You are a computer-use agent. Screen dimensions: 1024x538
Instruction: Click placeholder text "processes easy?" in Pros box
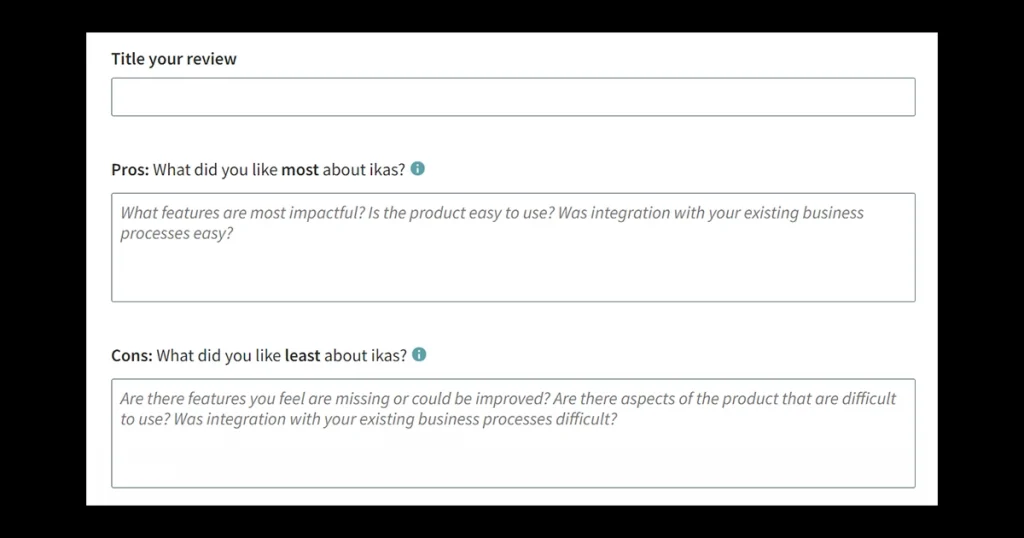point(176,234)
